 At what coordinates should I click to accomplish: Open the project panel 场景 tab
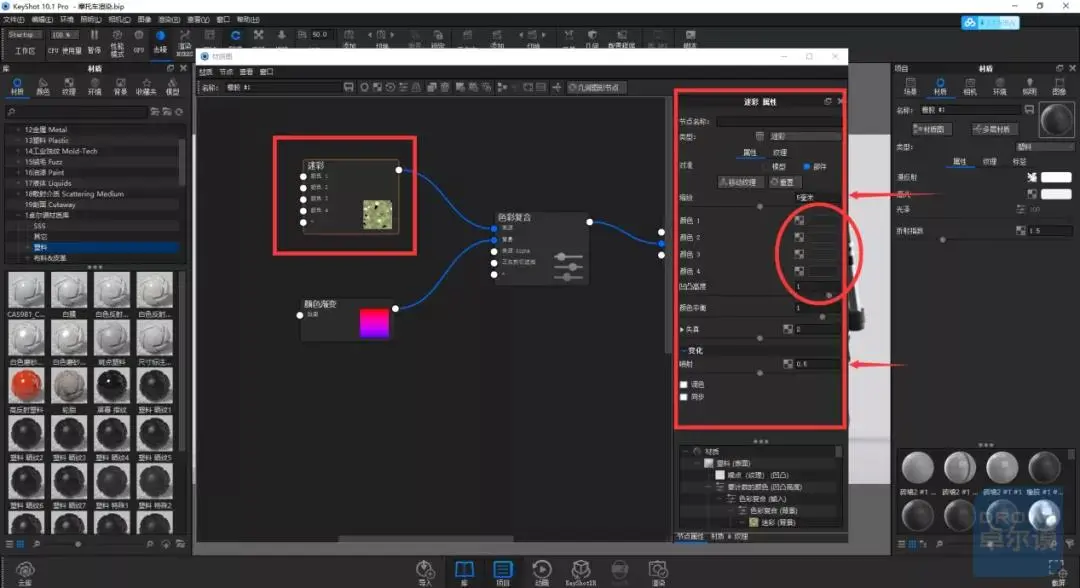click(911, 87)
